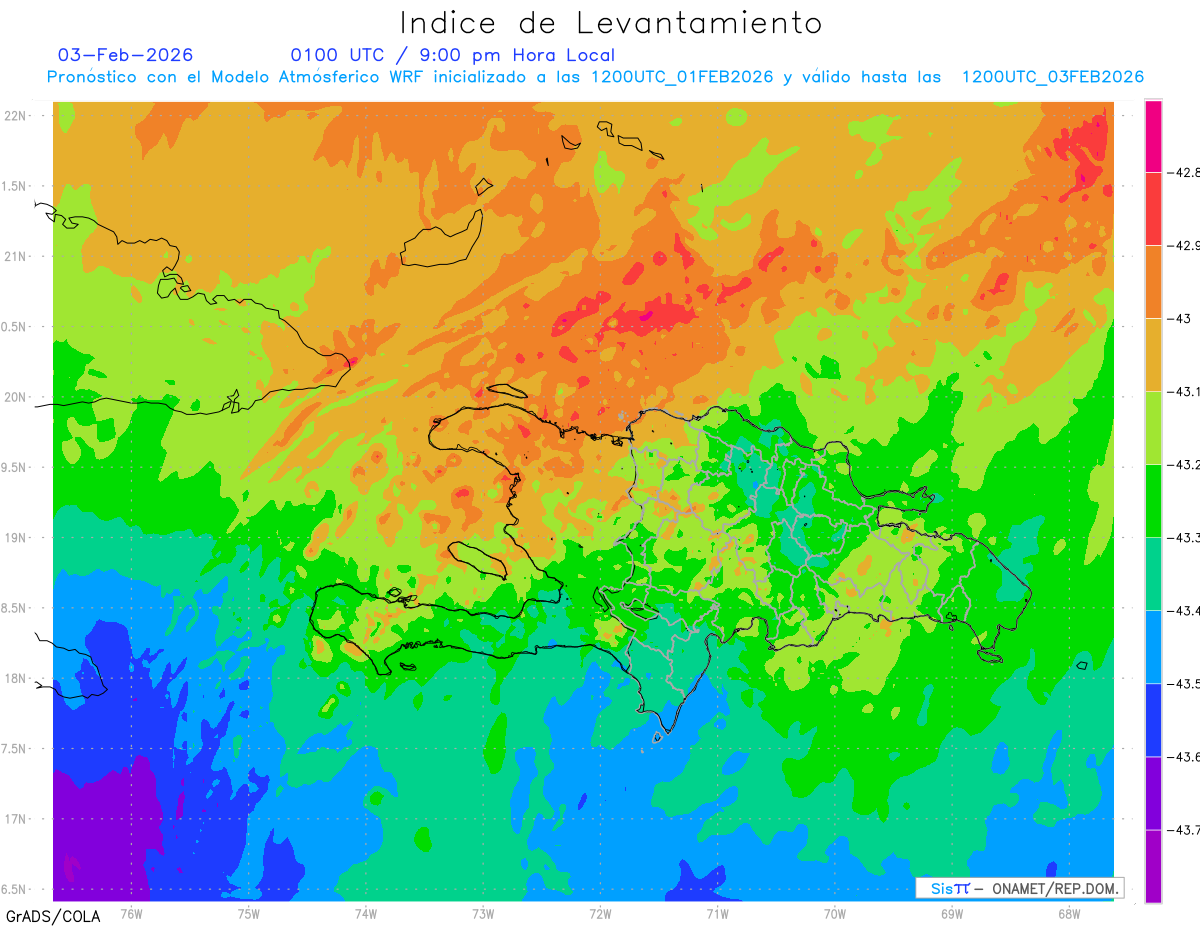Click the legend value "-43.2"
The image size is (1200, 927).
[1183, 465]
